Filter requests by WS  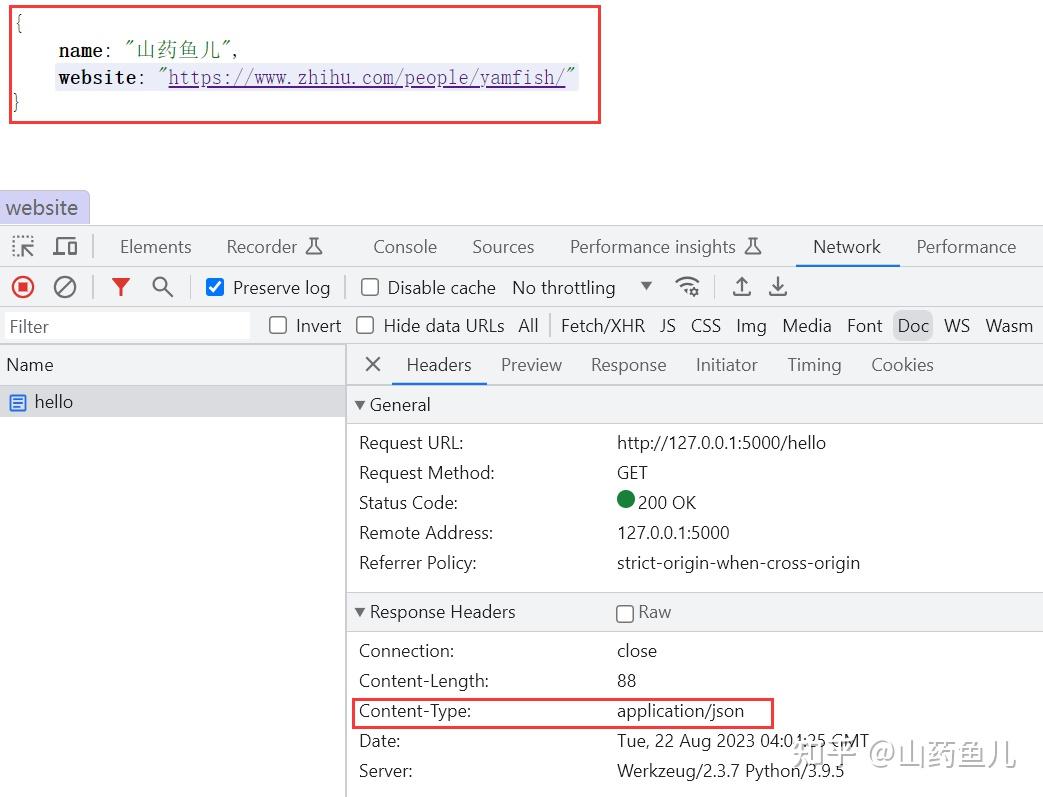pyautogui.click(x=957, y=326)
